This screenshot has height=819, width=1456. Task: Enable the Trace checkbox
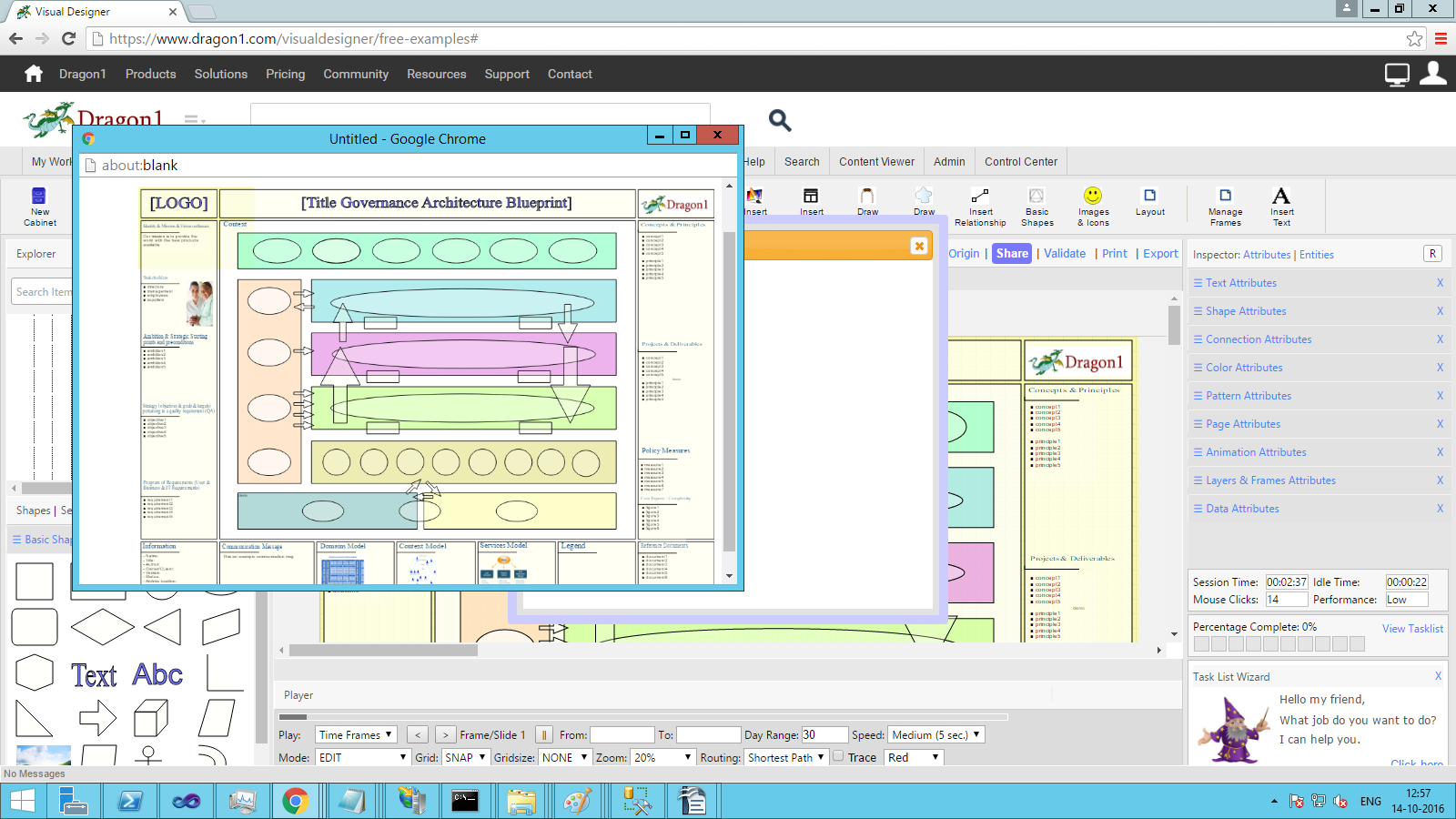point(838,756)
